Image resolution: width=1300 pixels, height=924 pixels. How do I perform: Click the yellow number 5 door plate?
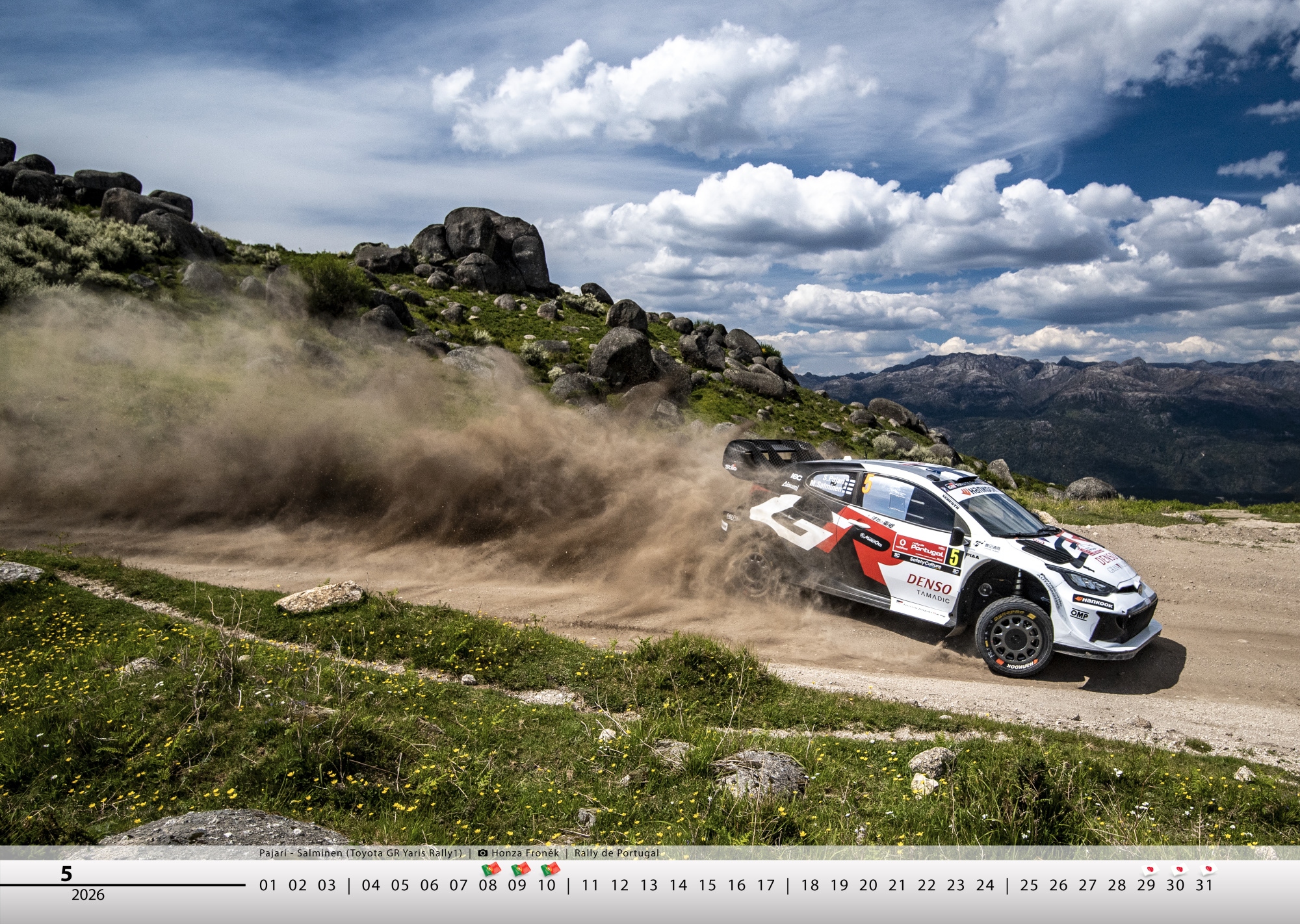point(954,557)
